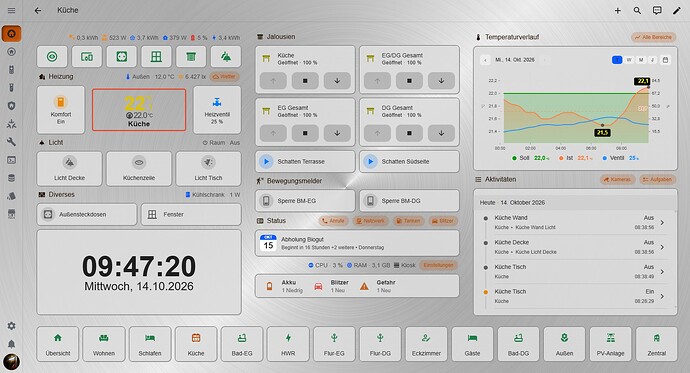
Task: Click Alle Bereiche button
Action: (654, 37)
